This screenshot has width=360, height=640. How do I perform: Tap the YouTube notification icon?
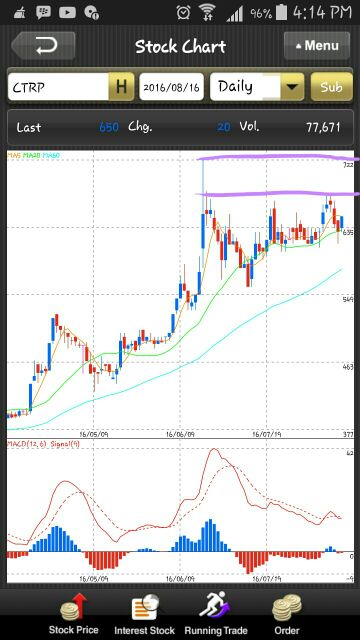click(x=67, y=13)
